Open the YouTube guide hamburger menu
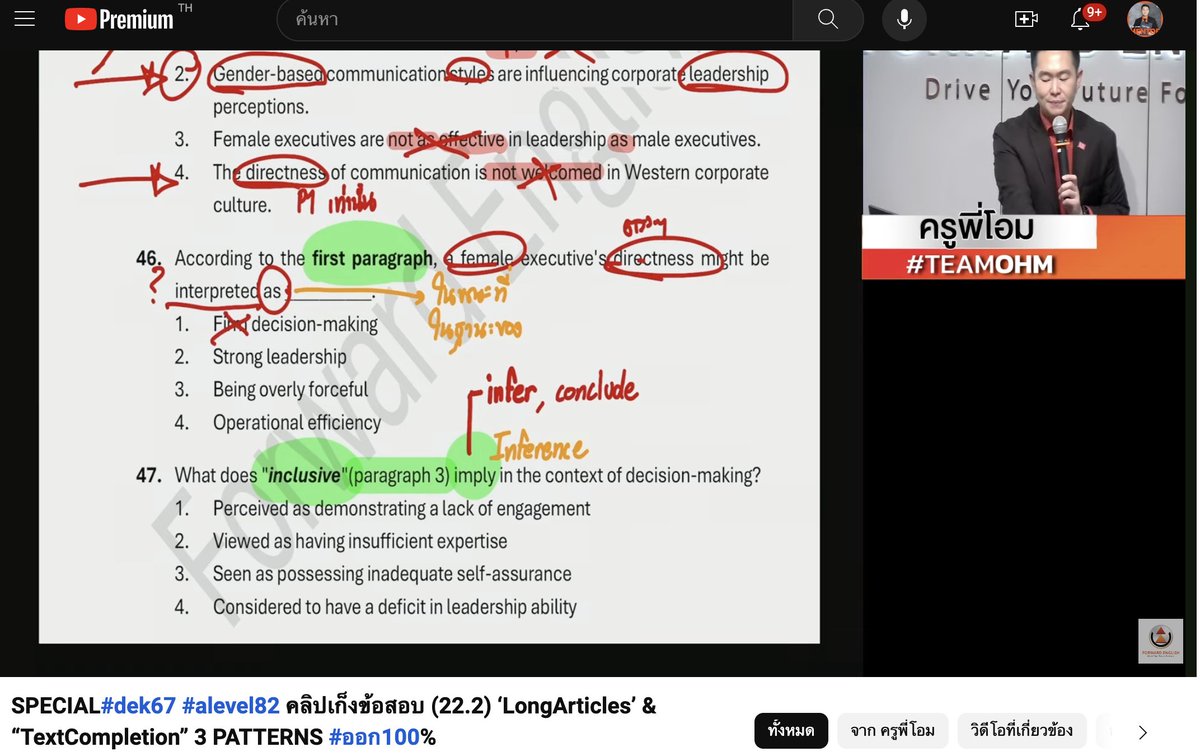This screenshot has height=756, width=1200. pyautogui.click(x=24, y=19)
